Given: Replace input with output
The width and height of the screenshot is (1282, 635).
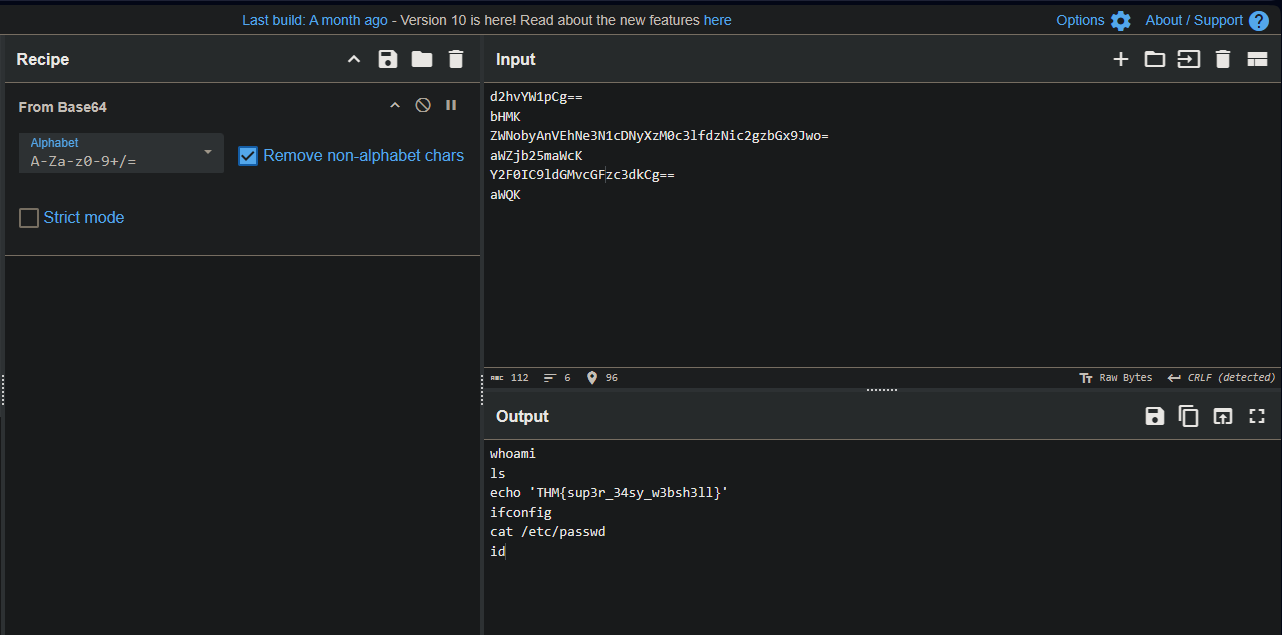Looking at the screenshot, I should point(1223,417).
